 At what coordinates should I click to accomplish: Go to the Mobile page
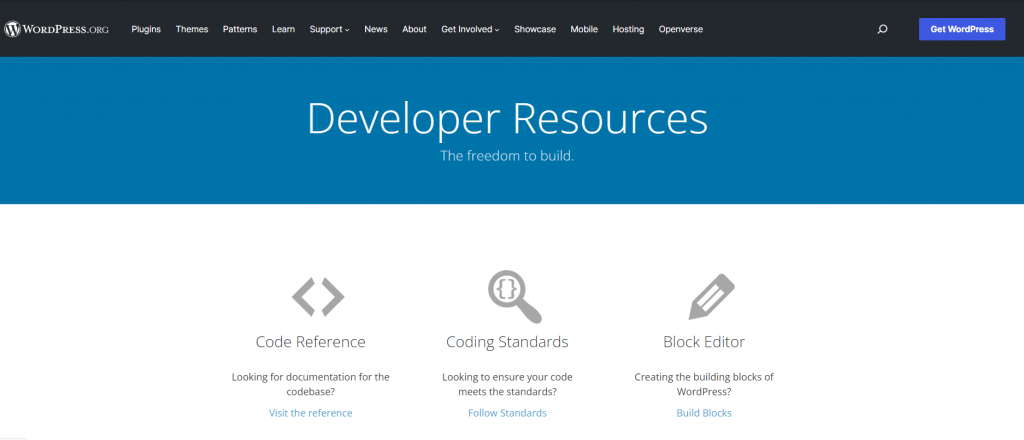point(584,29)
